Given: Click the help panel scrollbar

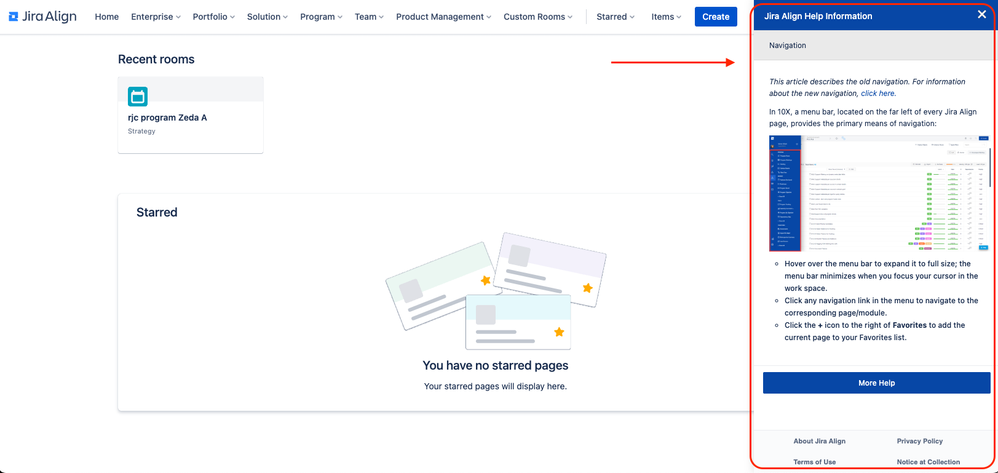Looking at the screenshot, I should coord(990,166).
